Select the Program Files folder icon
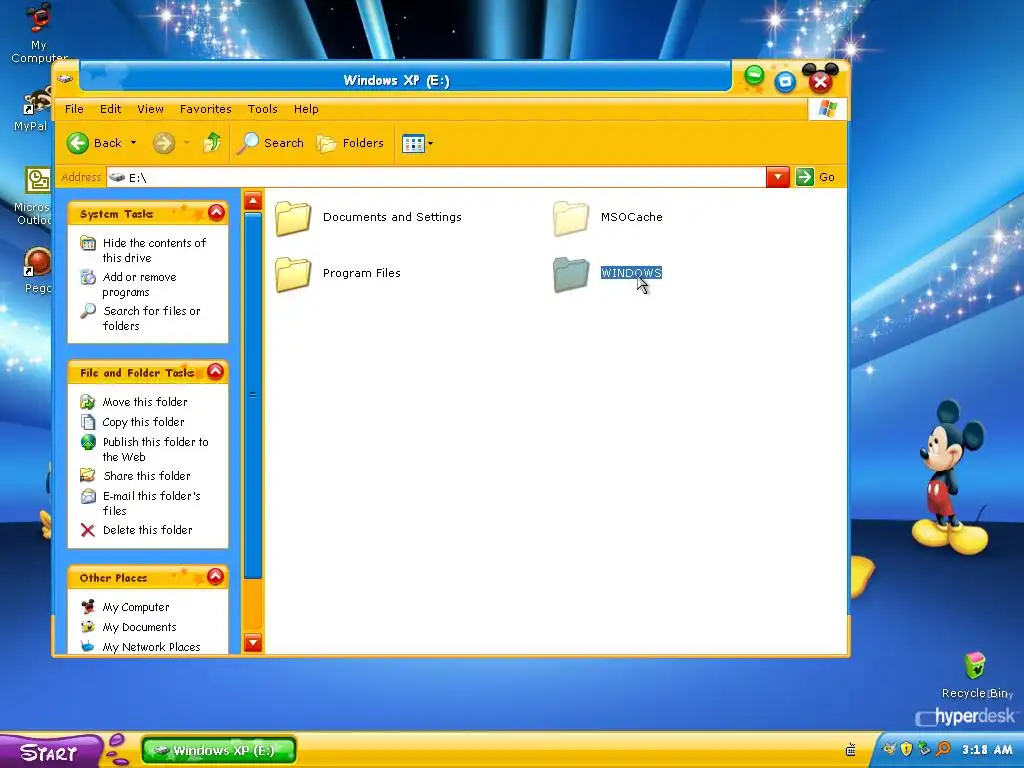This screenshot has width=1024, height=768. 293,274
